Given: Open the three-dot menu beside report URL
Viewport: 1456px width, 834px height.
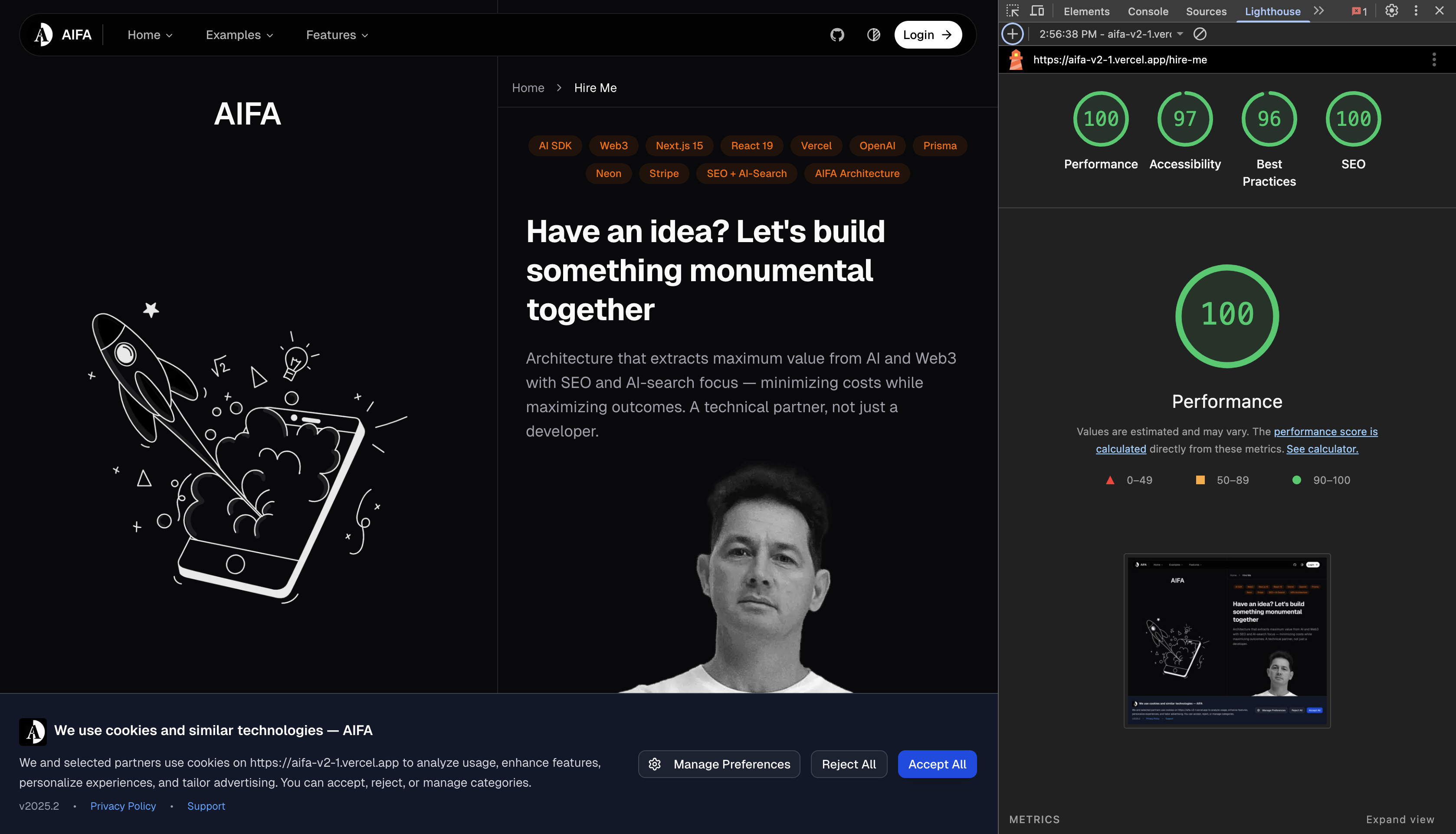Looking at the screenshot, I should 1434,59.
